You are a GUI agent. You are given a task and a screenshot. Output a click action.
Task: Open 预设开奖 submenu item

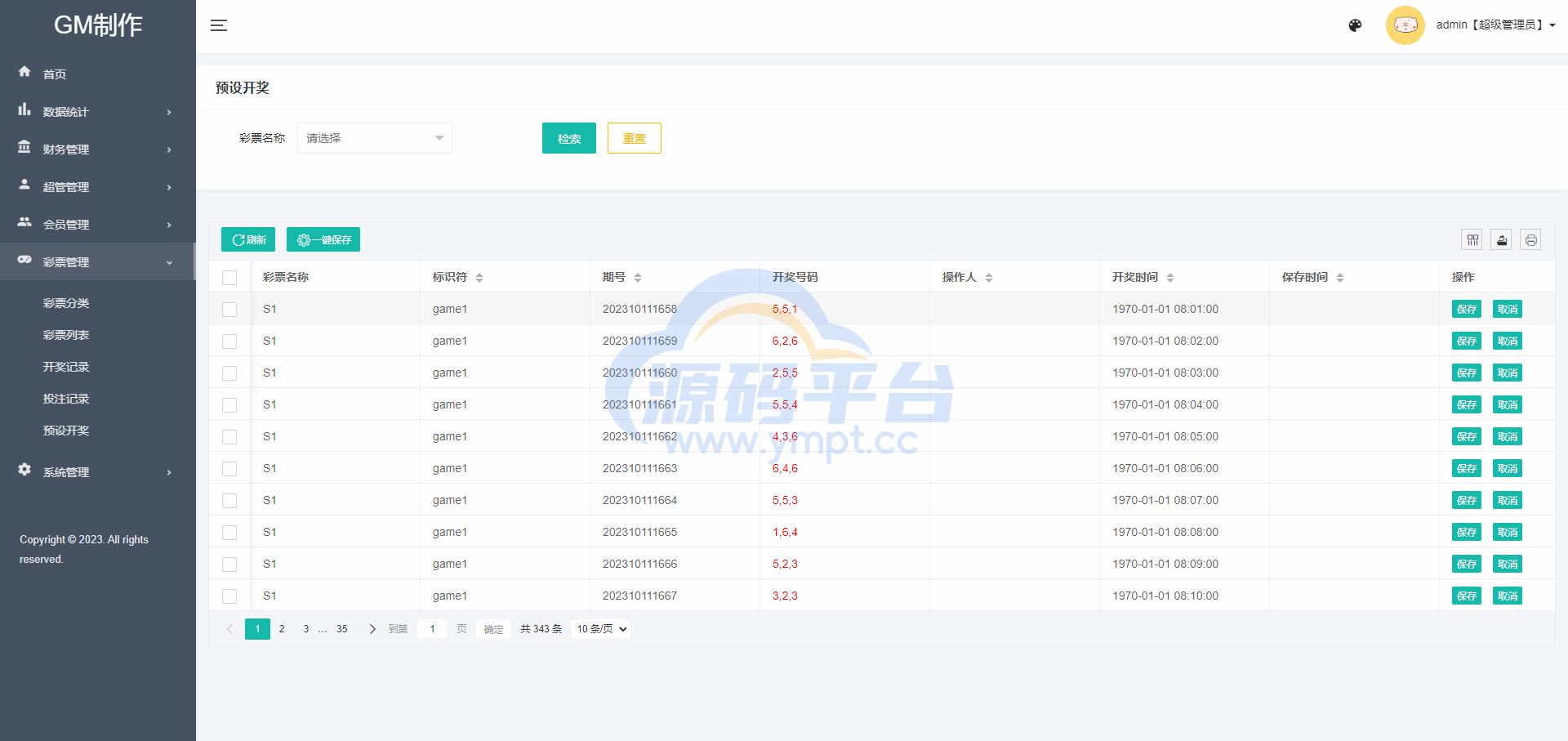coord(66,431)
